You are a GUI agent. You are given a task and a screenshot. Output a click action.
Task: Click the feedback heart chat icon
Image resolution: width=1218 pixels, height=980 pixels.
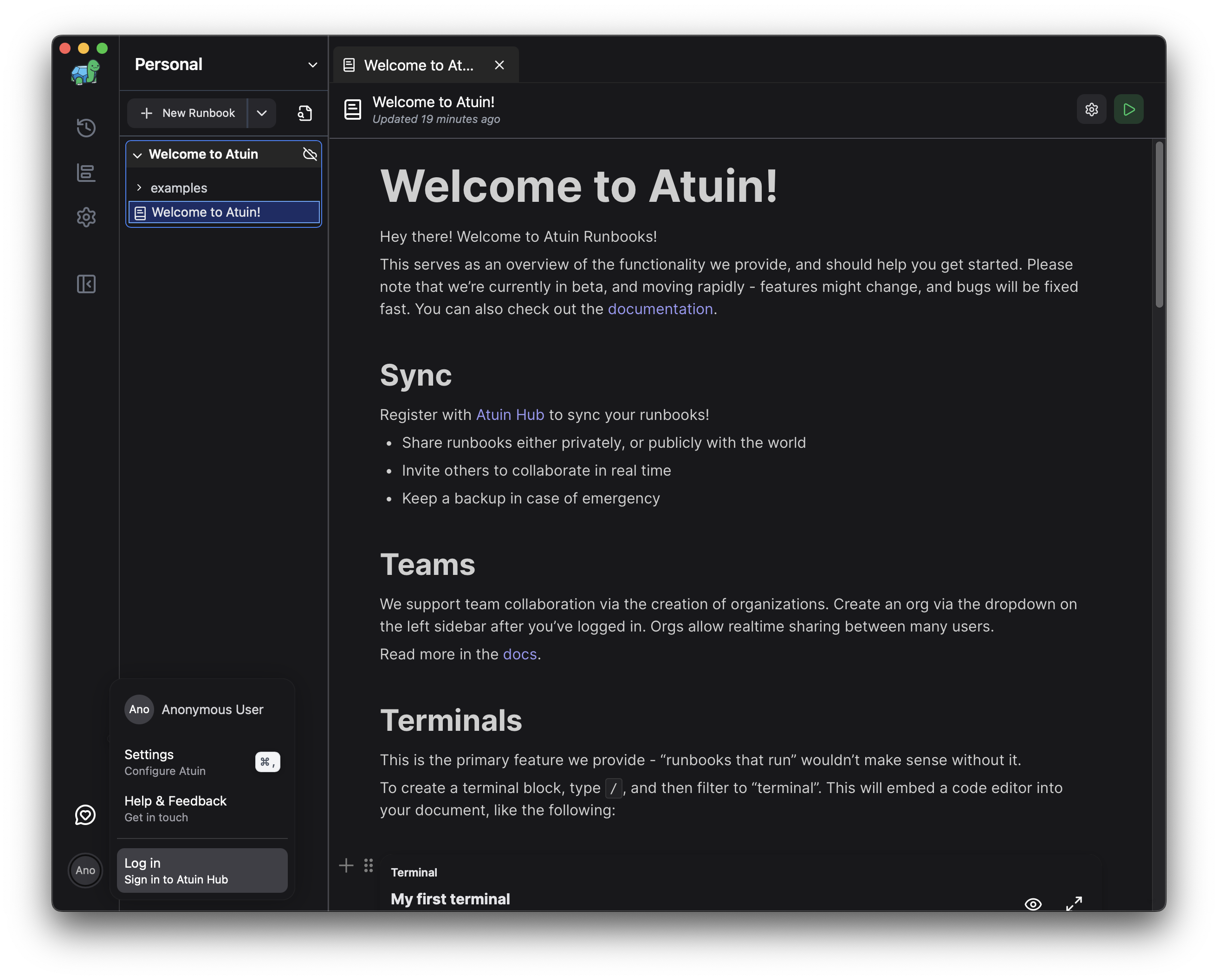(x=85, y=814)
